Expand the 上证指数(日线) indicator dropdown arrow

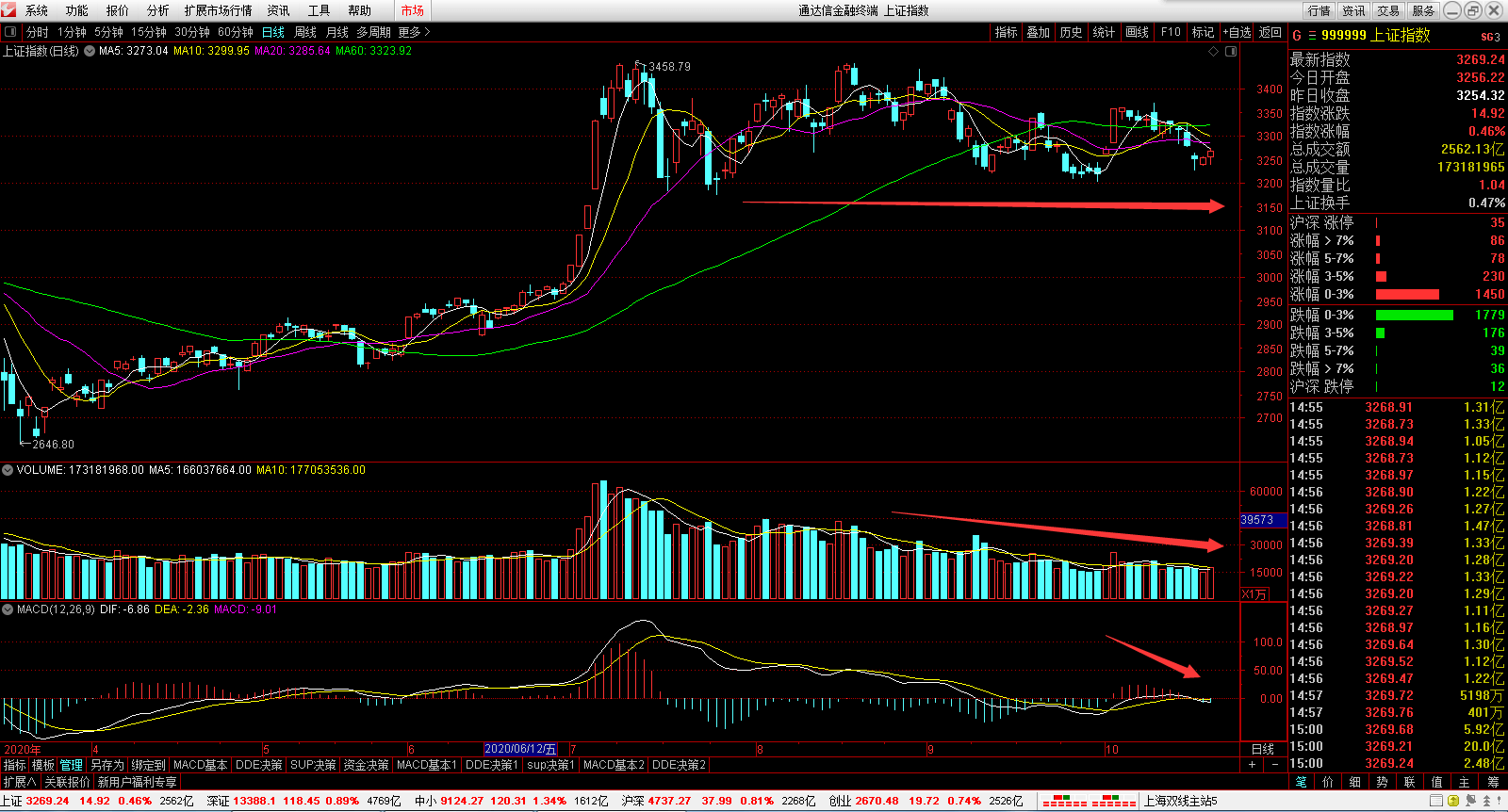click(90, 51)
